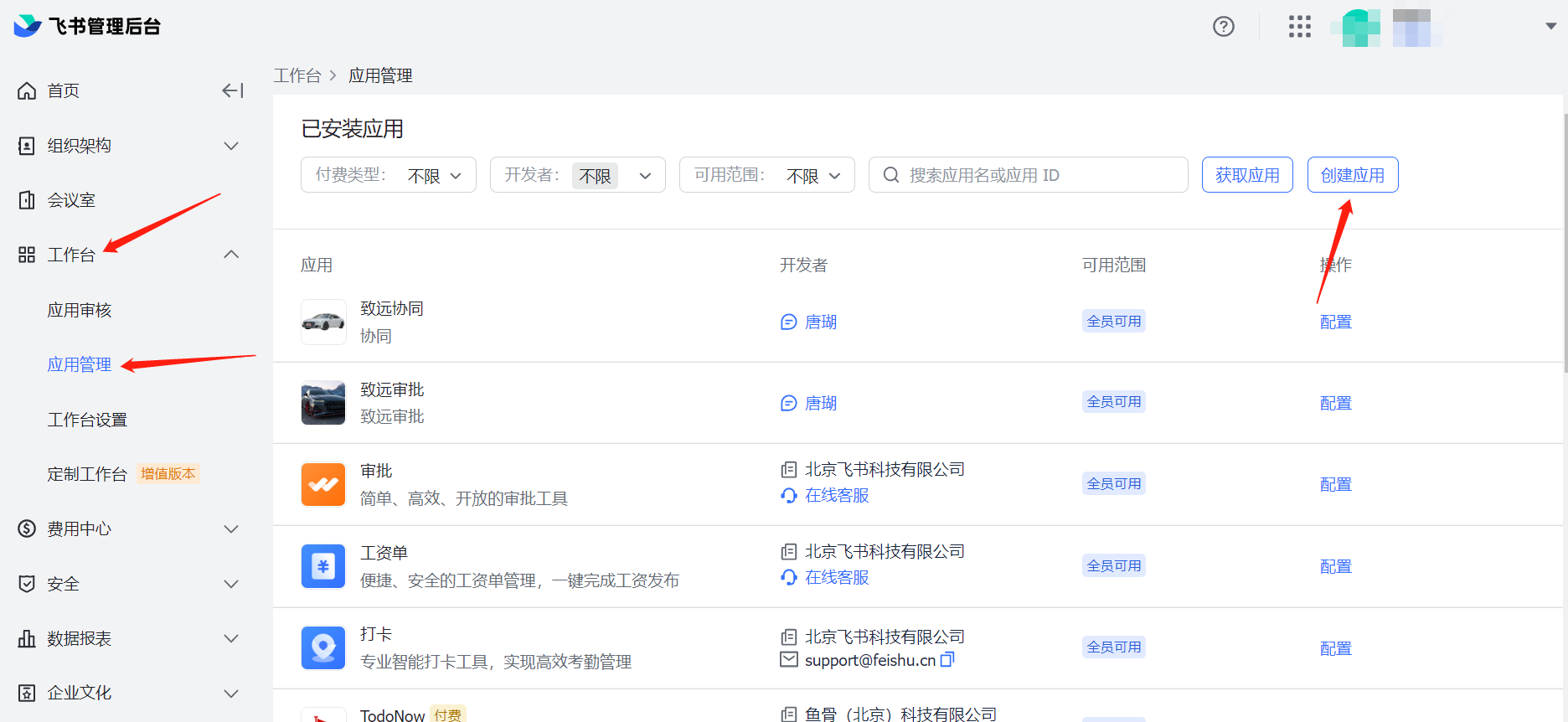Open the nine-dot app launcher grid
Image resolution: width=1568 pixels, height=722 pixels.
(1299, 27)
